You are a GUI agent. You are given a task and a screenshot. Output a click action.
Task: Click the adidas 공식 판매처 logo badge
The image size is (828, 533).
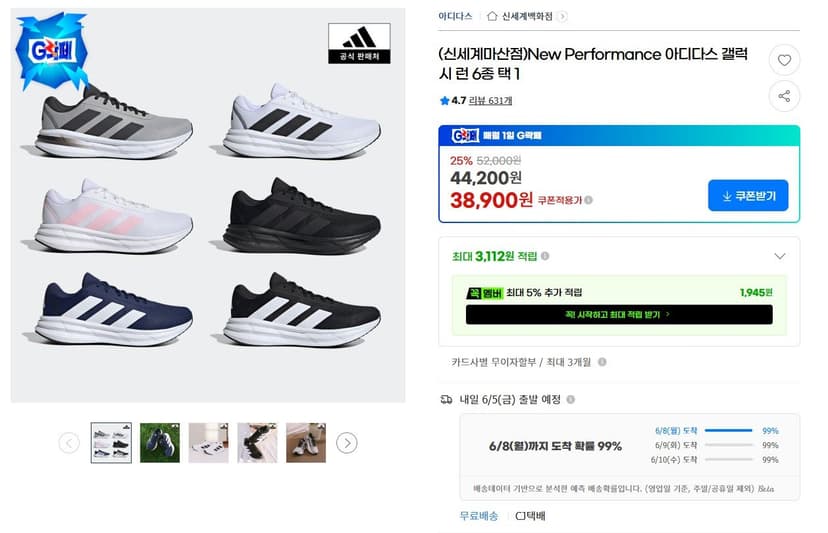[359, 43]
